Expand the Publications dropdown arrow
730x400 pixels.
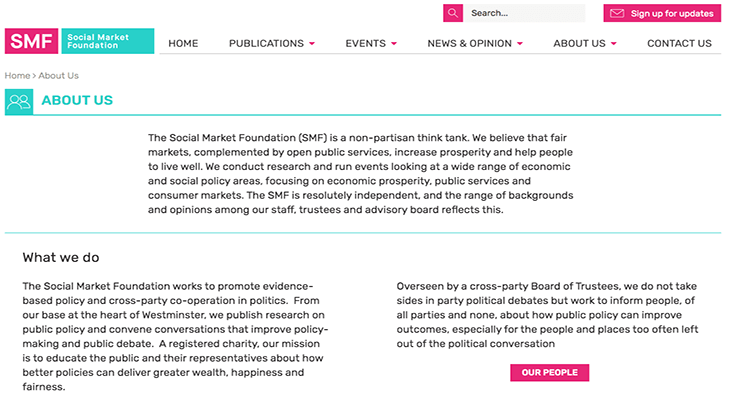(312, 44)
